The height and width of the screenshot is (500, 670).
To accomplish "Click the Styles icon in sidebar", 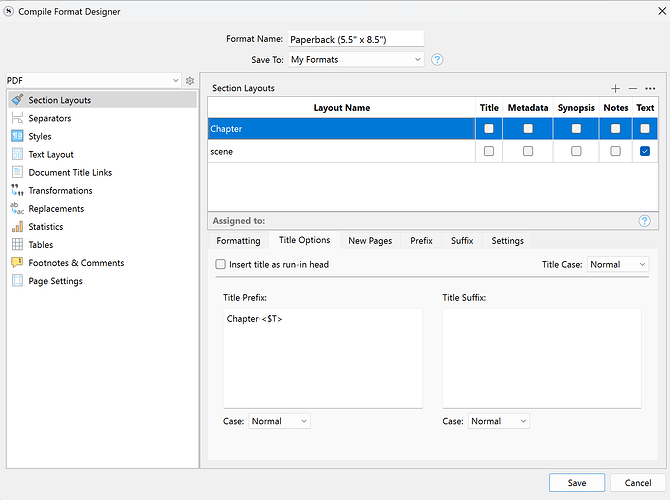I will [18, 136].
